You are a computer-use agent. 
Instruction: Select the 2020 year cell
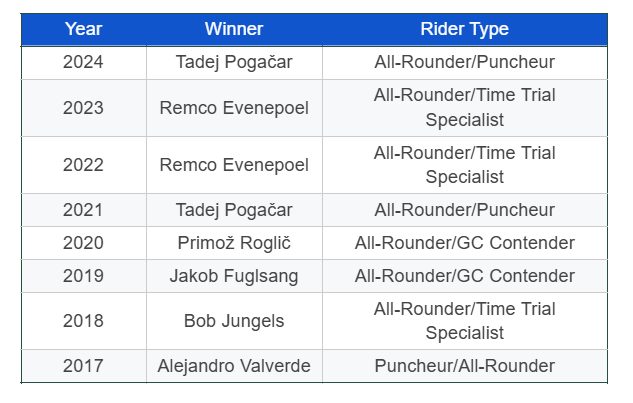[x=84, y=243]
